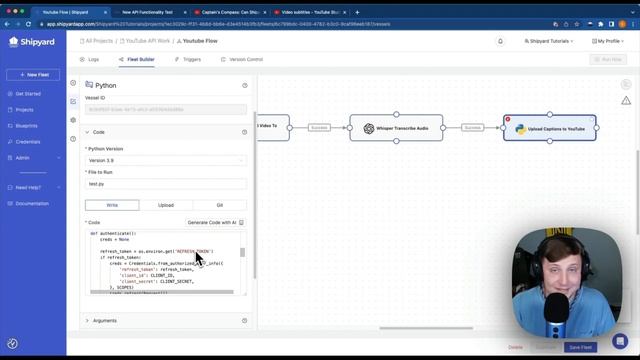640x360 pixels.
Task: Click the red error badge on Upload Captions vessel
Action: tap(508, 119)
